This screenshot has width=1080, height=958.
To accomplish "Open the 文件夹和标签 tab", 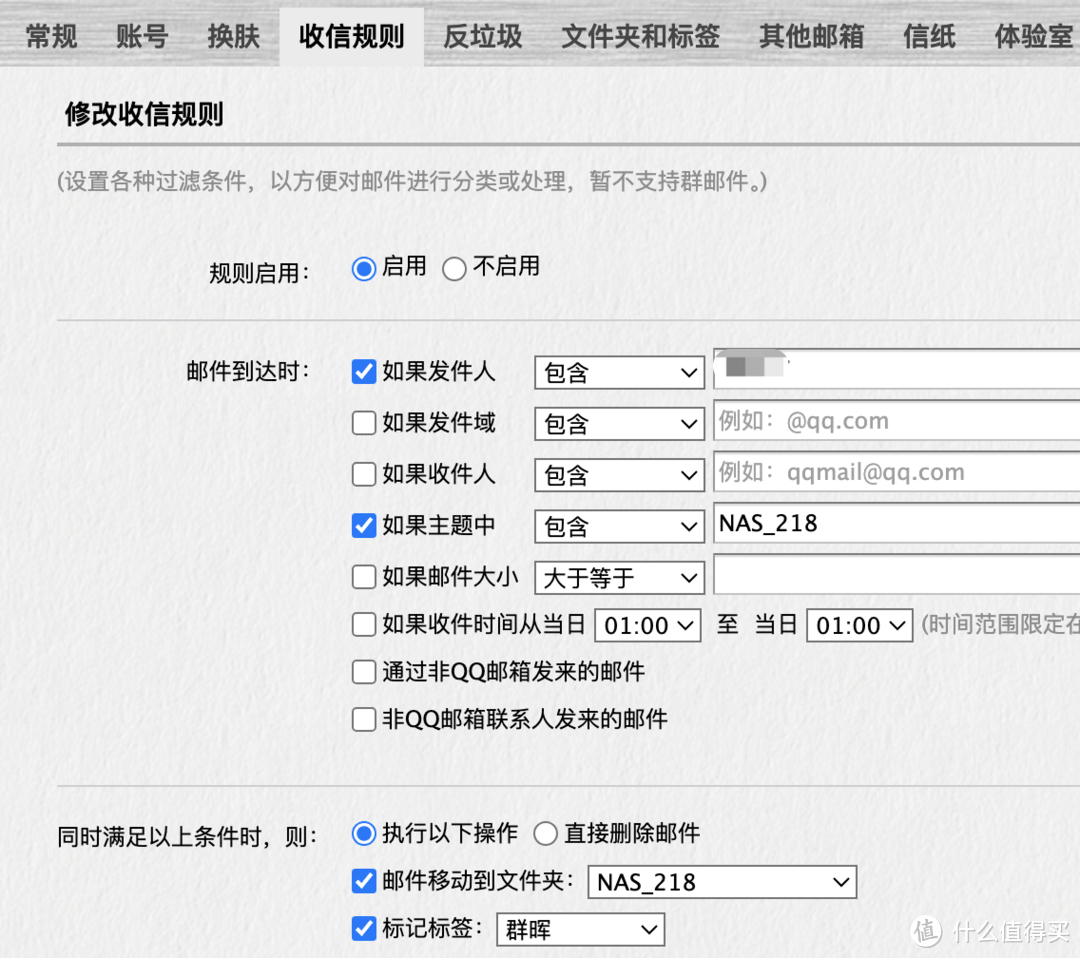I will [640, 37].
